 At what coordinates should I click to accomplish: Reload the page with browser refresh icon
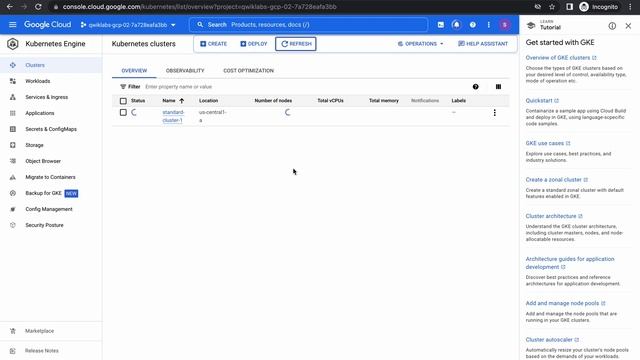tap(38, 7)
